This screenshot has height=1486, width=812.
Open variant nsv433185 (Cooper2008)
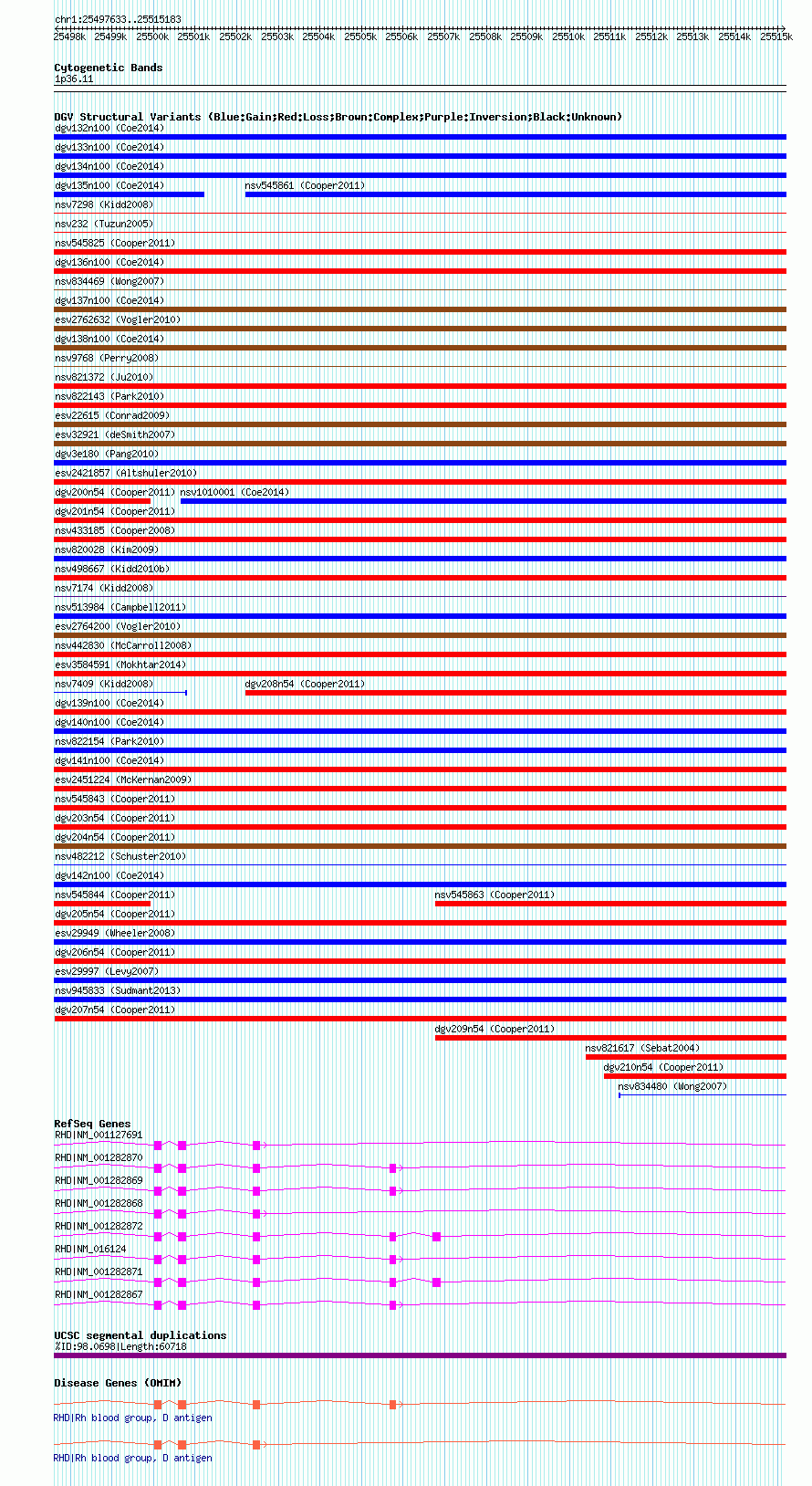(115, 530)
